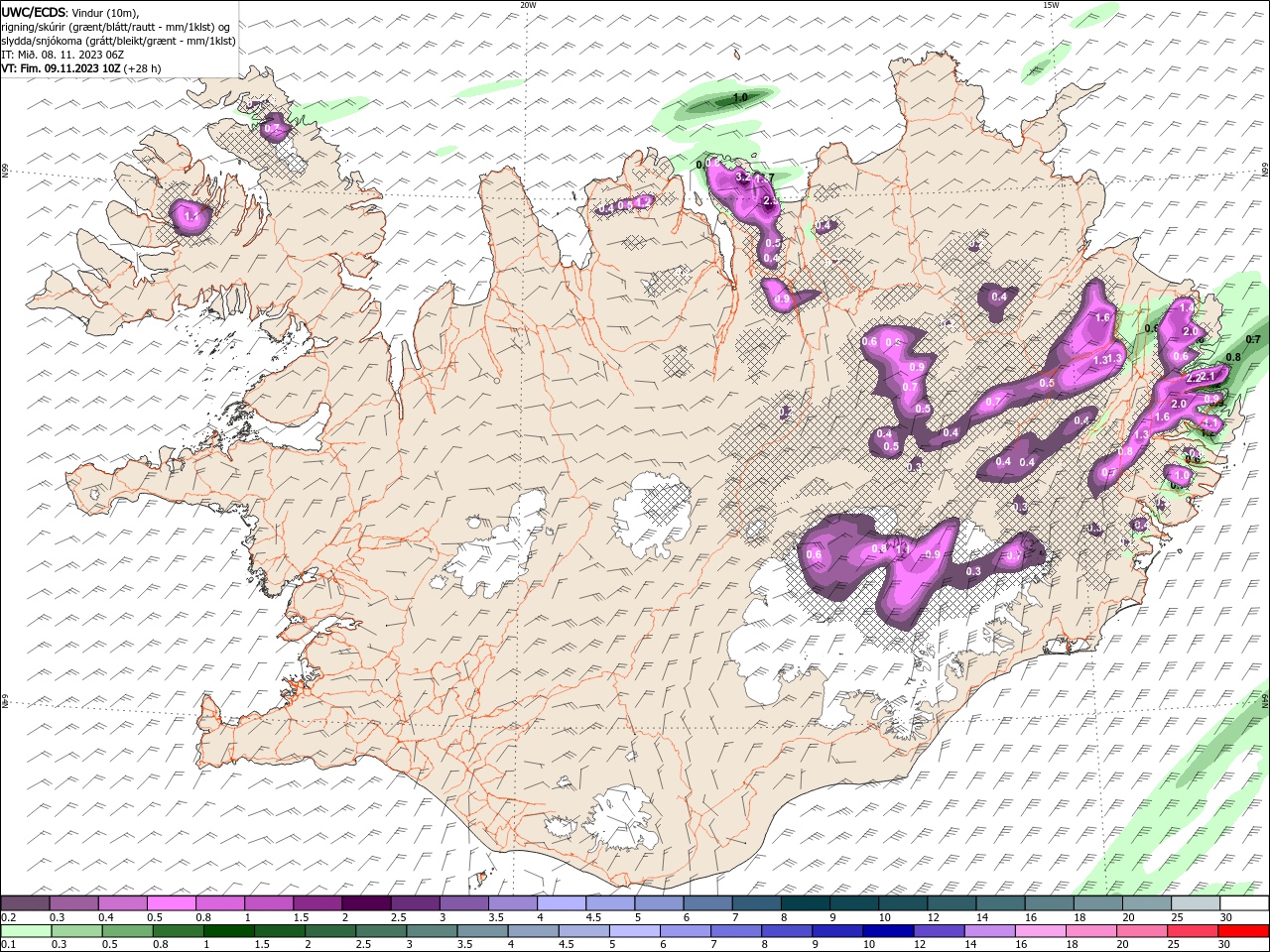Click the '1.0' value in the northern green rain area

[740, 98]
